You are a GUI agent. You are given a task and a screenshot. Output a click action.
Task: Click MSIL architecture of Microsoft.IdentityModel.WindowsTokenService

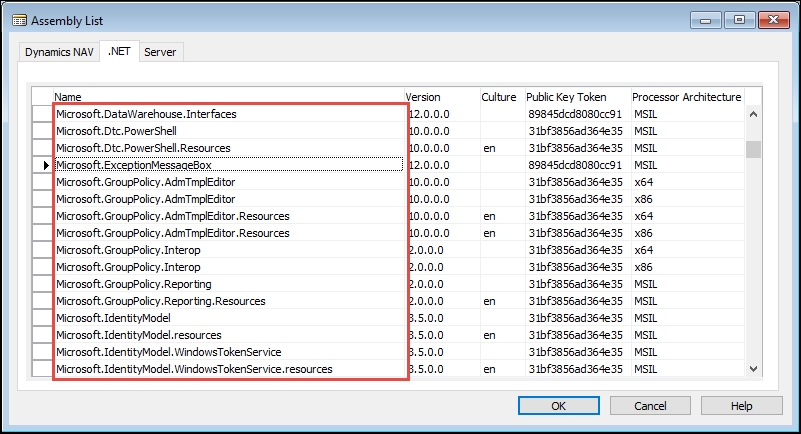click(x=646, y=352)
